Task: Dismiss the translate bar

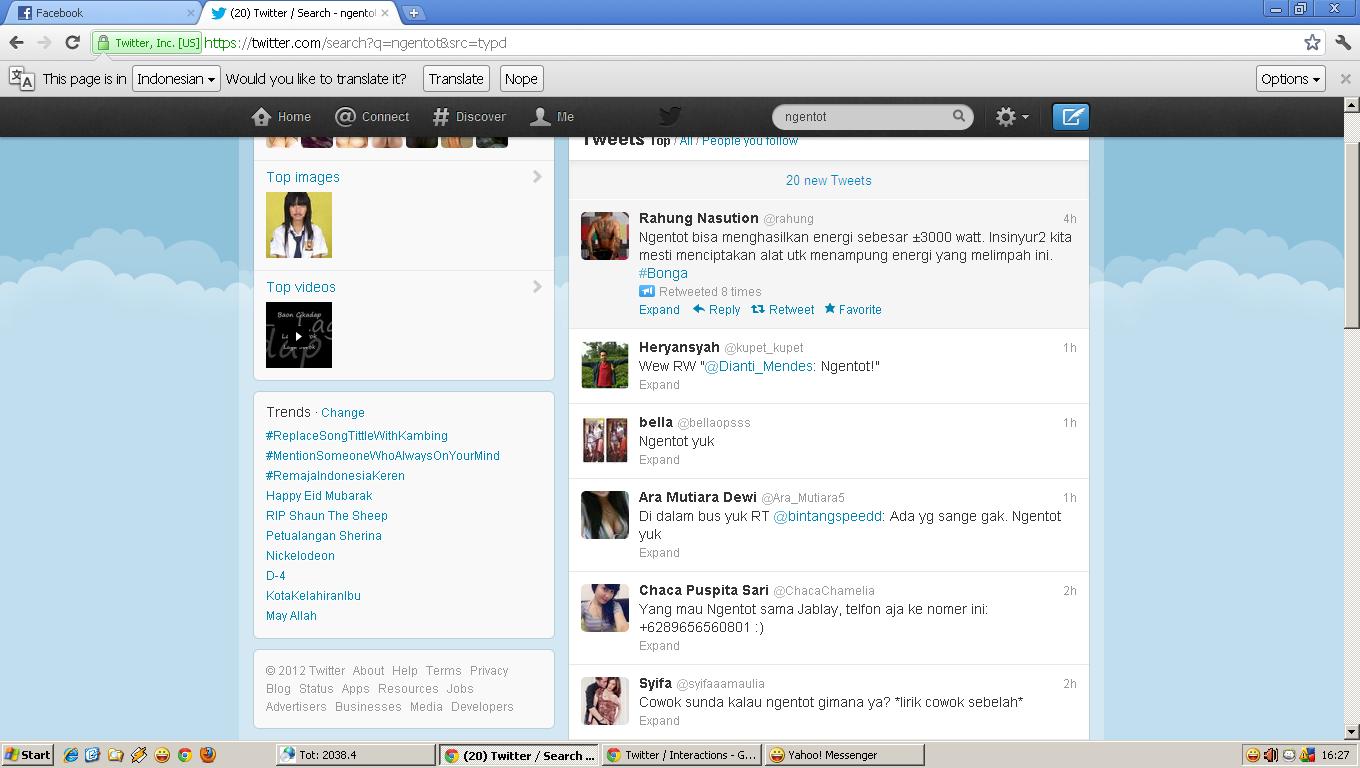Action: point(1345,78)
